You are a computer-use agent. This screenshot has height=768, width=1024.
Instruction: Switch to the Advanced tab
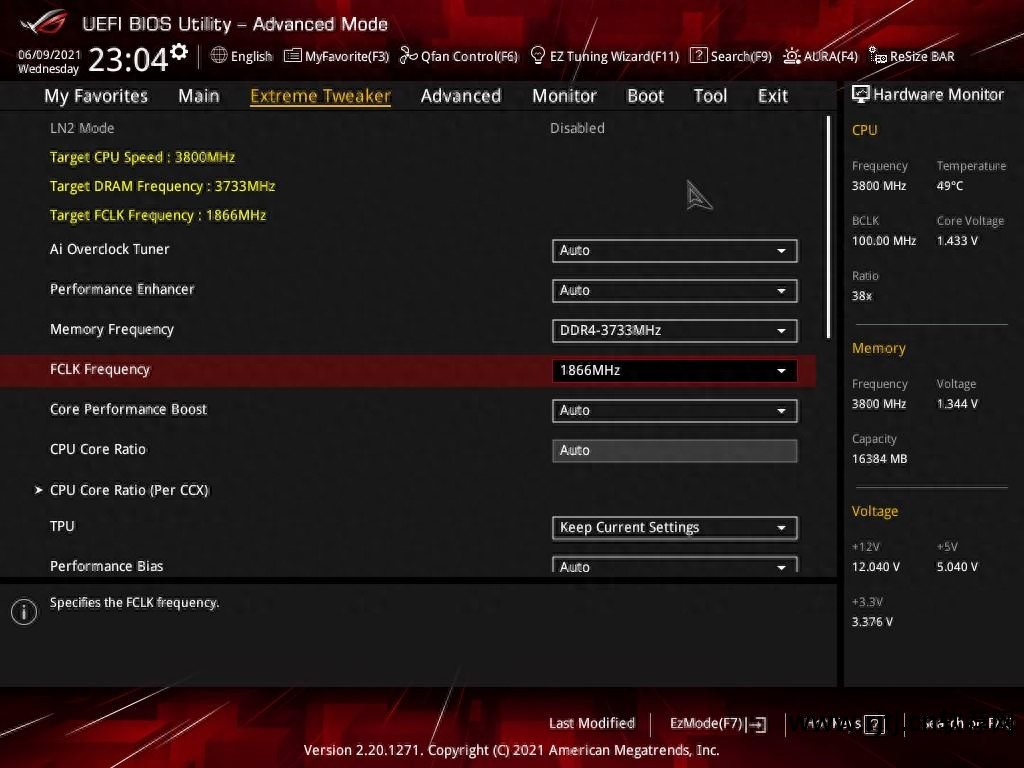(460, 96)
